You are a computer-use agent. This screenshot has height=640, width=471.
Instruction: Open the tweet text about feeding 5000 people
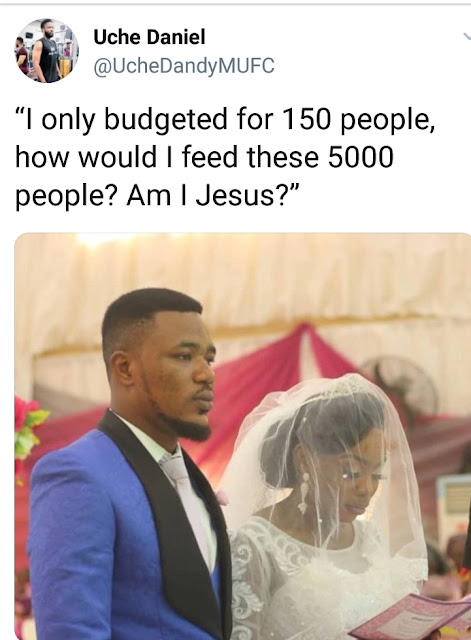click(225, 157)
